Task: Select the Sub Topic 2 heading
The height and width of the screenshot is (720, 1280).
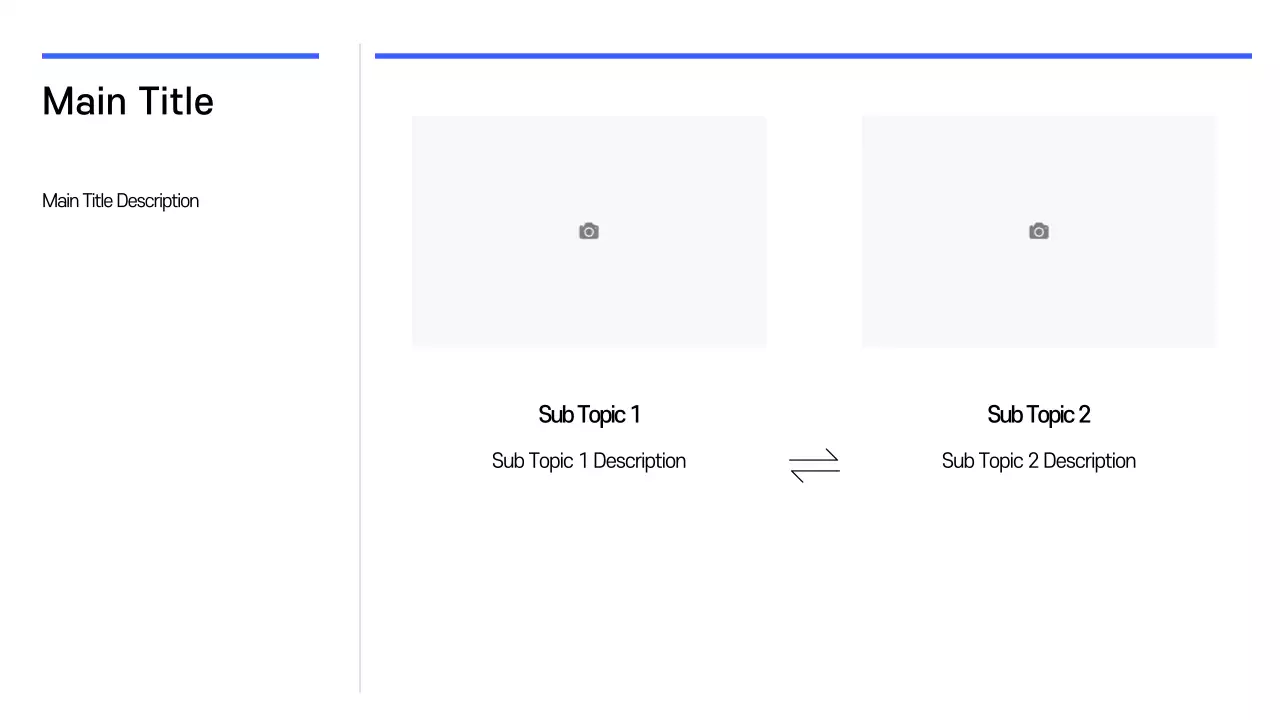Action: [x=1038, y=415]
